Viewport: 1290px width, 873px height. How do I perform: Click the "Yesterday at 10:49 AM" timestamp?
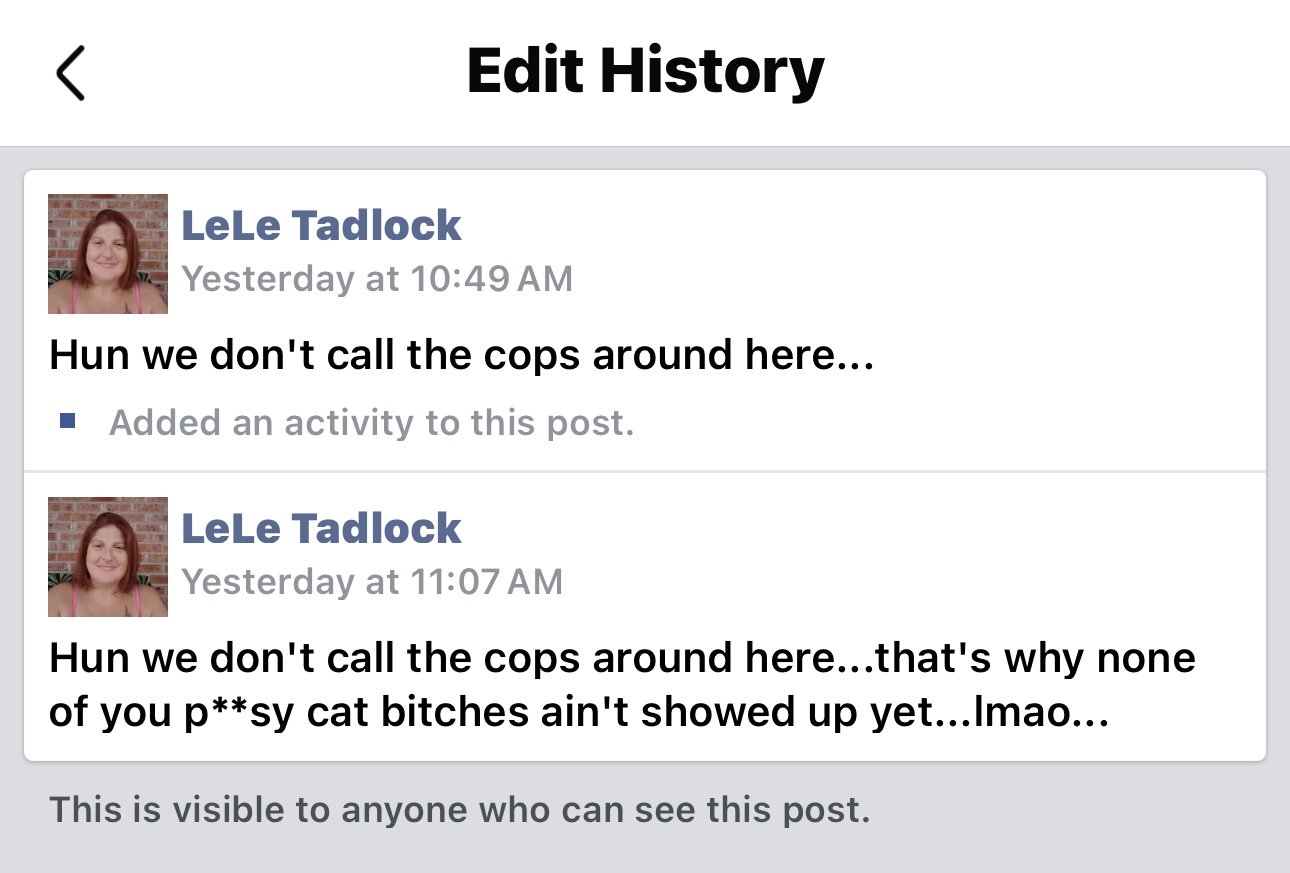click(x=377, y=278)
